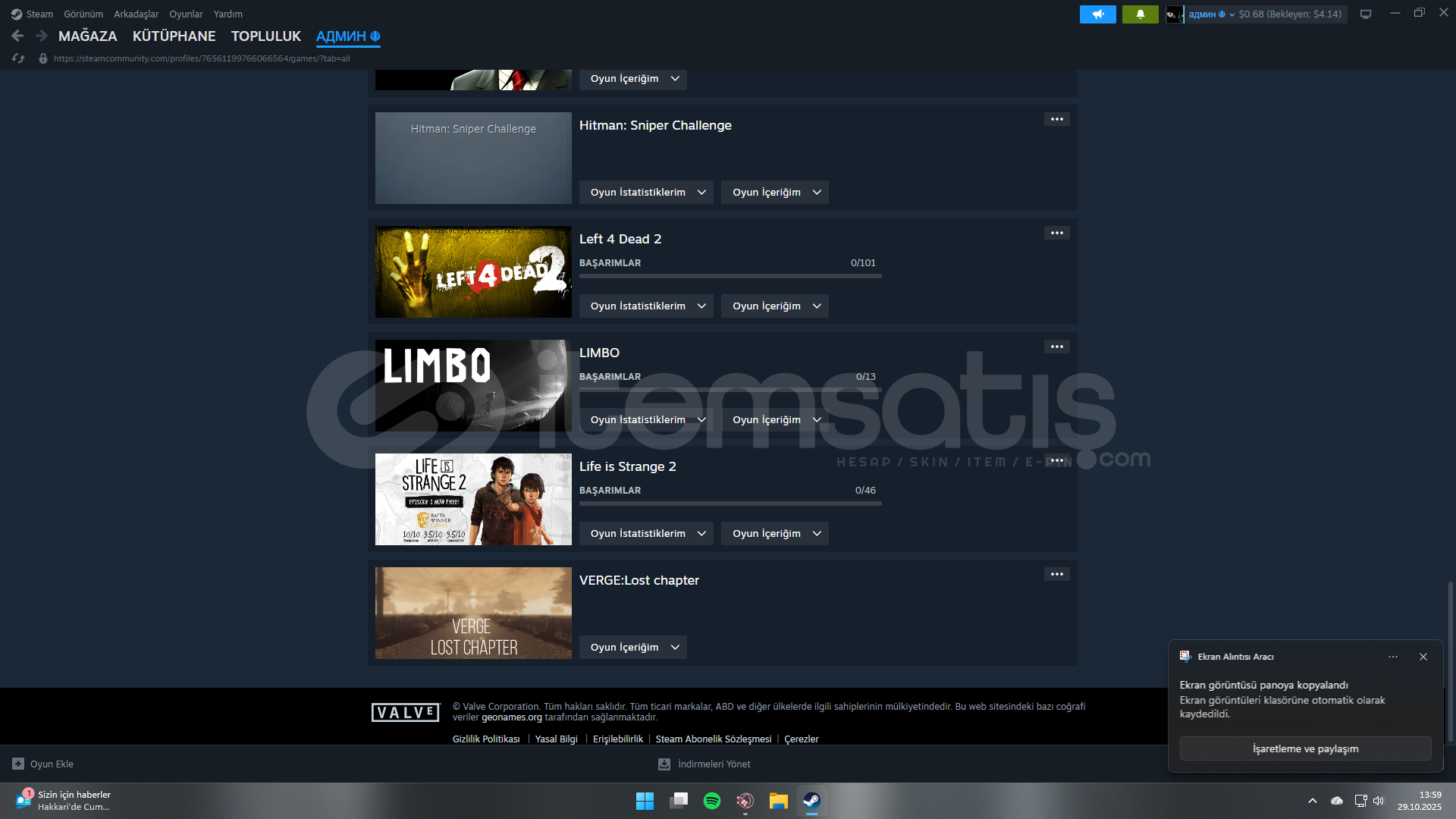Open the notifications bell icon
This screenshot has width=1456, height=819.
point(1140,14)
